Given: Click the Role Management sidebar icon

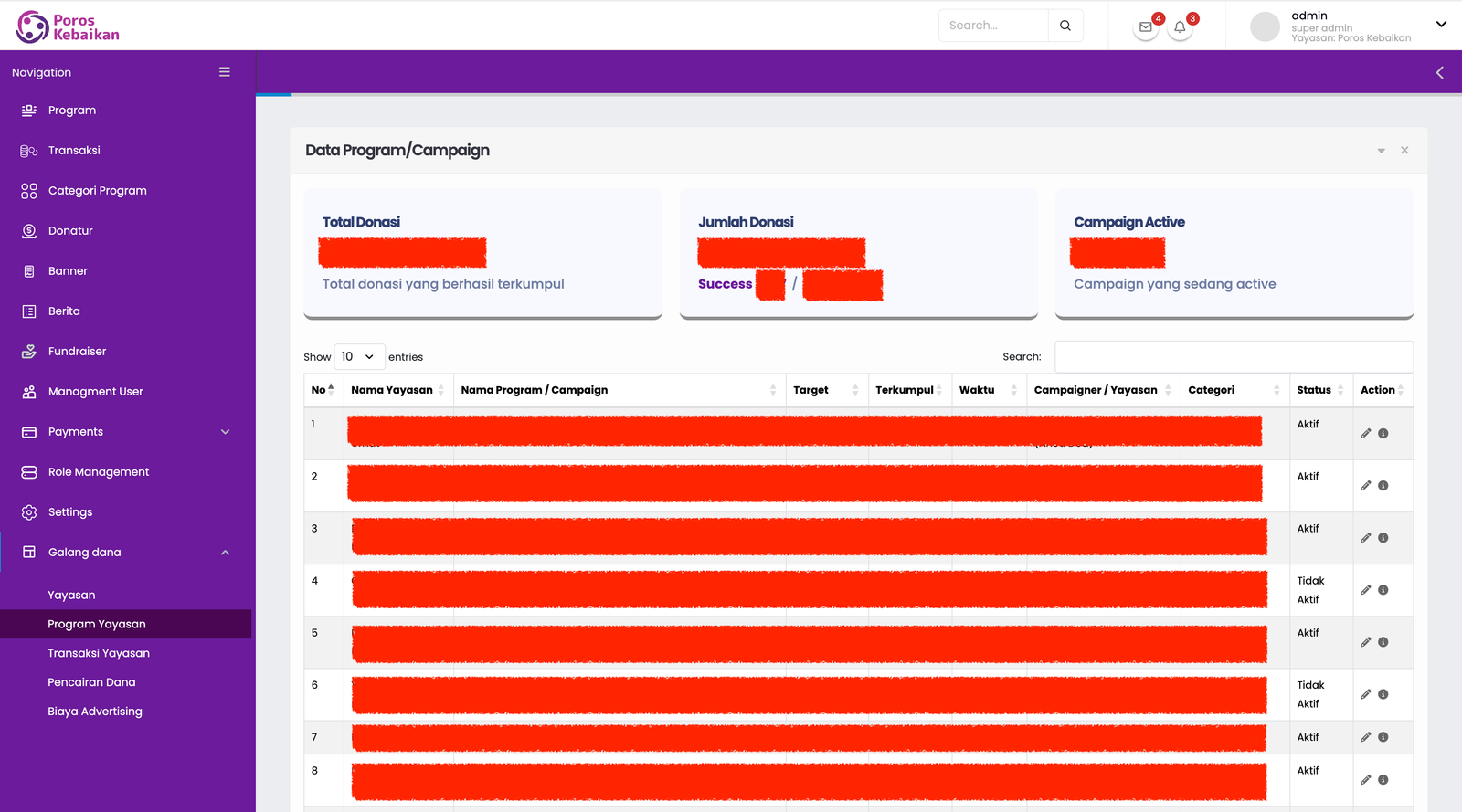Looking at the screenshot, I should point(29,472).
